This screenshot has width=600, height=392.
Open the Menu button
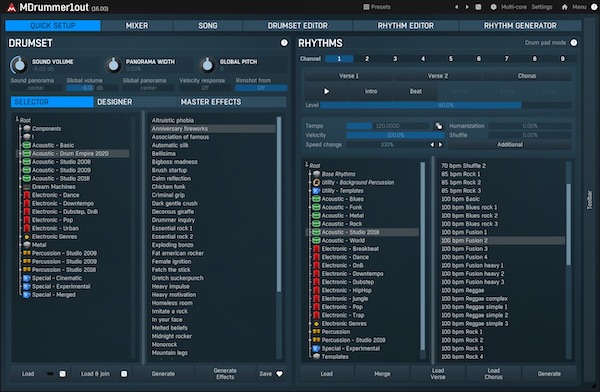pyautogui.click(x=579, y=7)
